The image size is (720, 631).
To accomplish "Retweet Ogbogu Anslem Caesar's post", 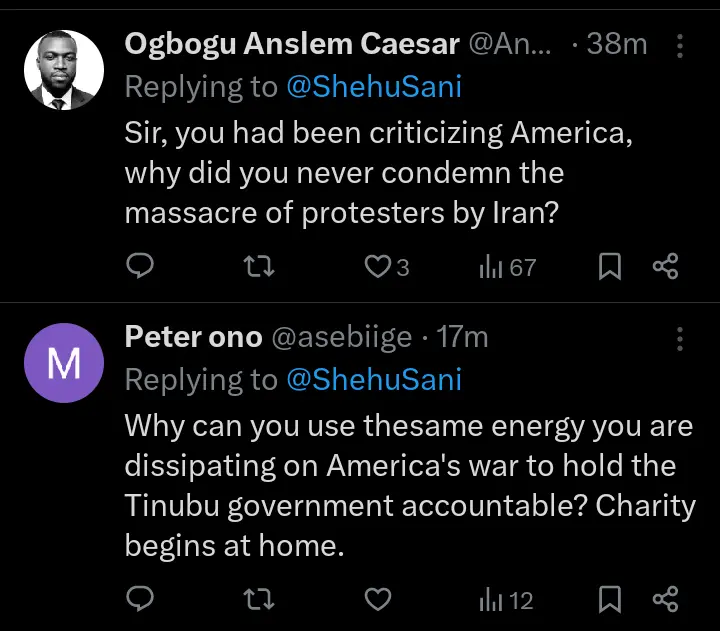I will [259, 267].
